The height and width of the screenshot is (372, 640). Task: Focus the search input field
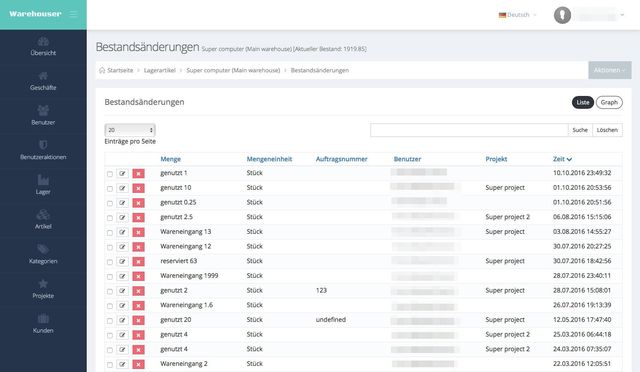point(469,130)
